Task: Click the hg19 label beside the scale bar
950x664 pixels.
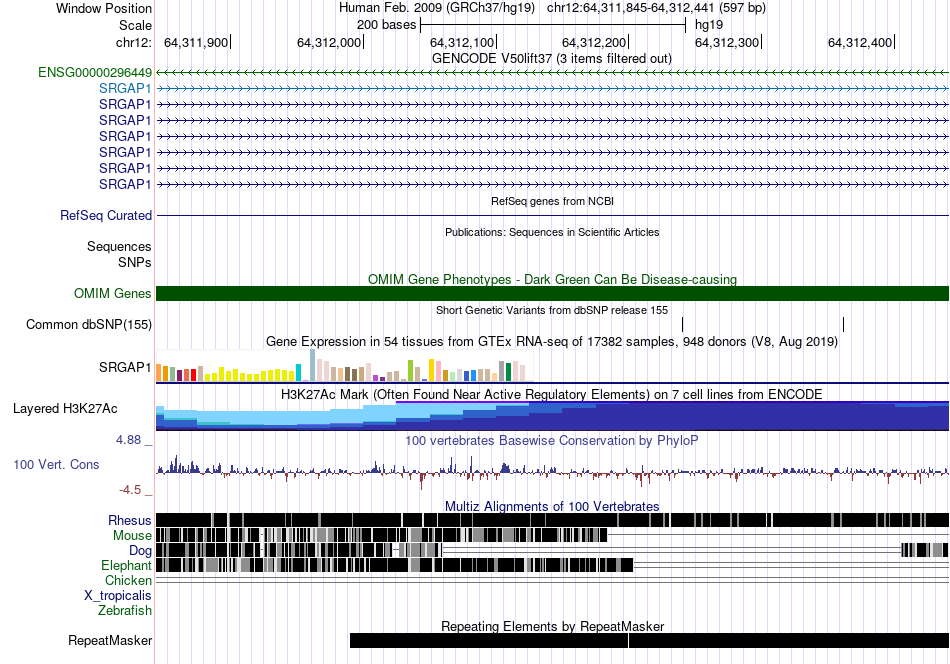Action: tap(709, 25)
